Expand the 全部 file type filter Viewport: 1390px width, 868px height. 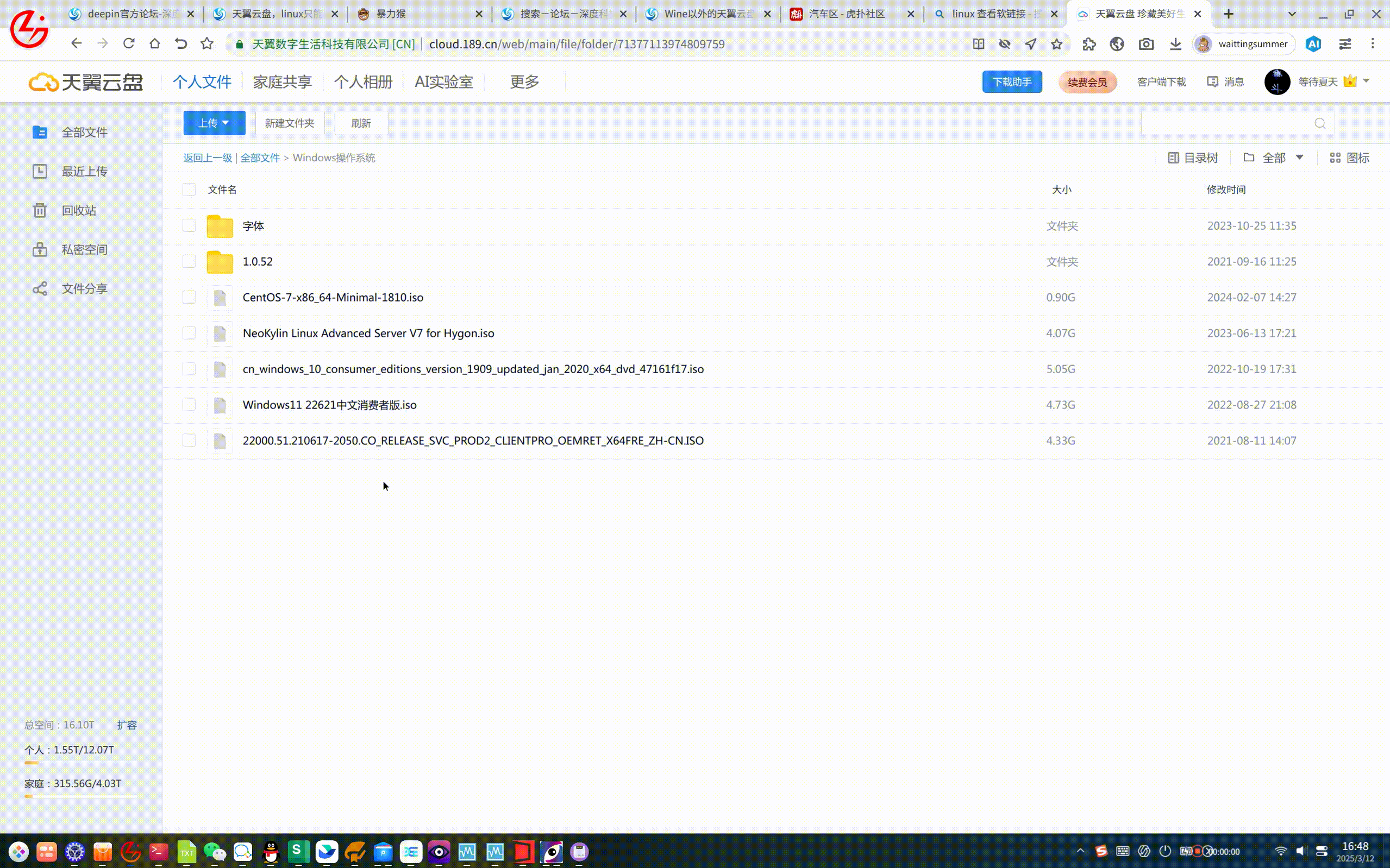(1273, 158)
